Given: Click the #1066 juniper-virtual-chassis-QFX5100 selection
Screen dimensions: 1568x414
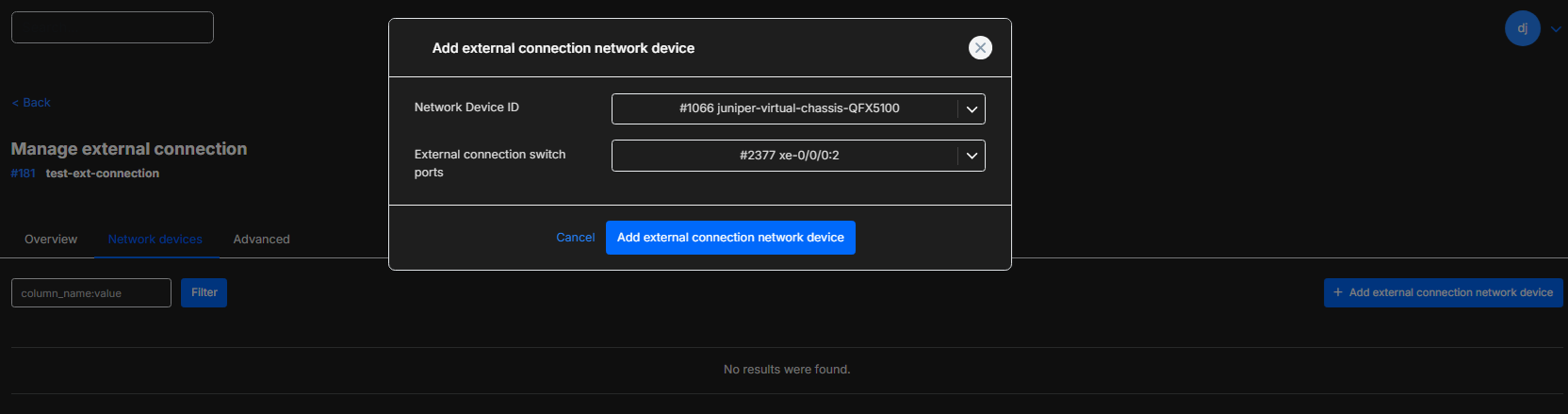Looking at the screenshot, I should pyautogui.click(x=789, y=108).
